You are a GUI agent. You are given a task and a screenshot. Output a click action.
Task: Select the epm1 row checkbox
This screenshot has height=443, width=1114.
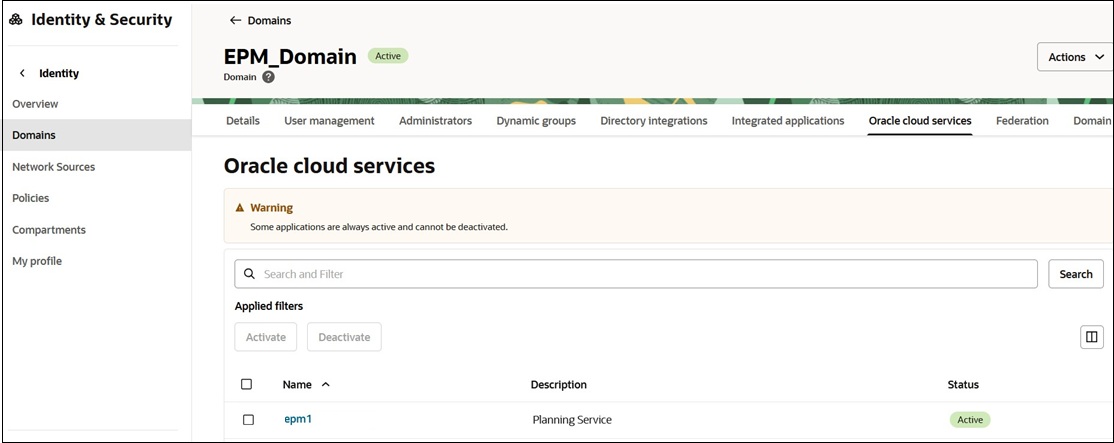click(248, 420)
